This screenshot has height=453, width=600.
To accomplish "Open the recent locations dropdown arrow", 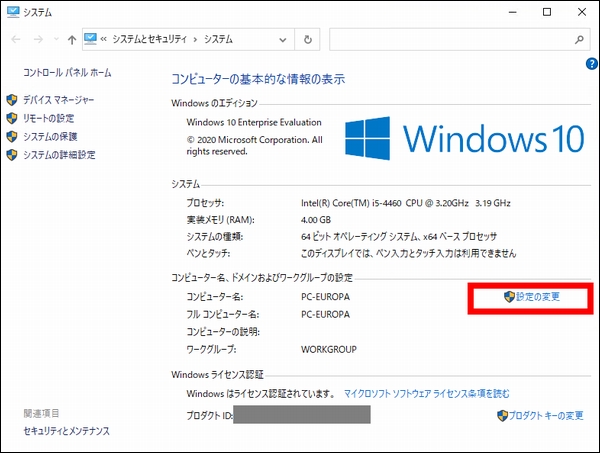I will [x=56, y=39].
